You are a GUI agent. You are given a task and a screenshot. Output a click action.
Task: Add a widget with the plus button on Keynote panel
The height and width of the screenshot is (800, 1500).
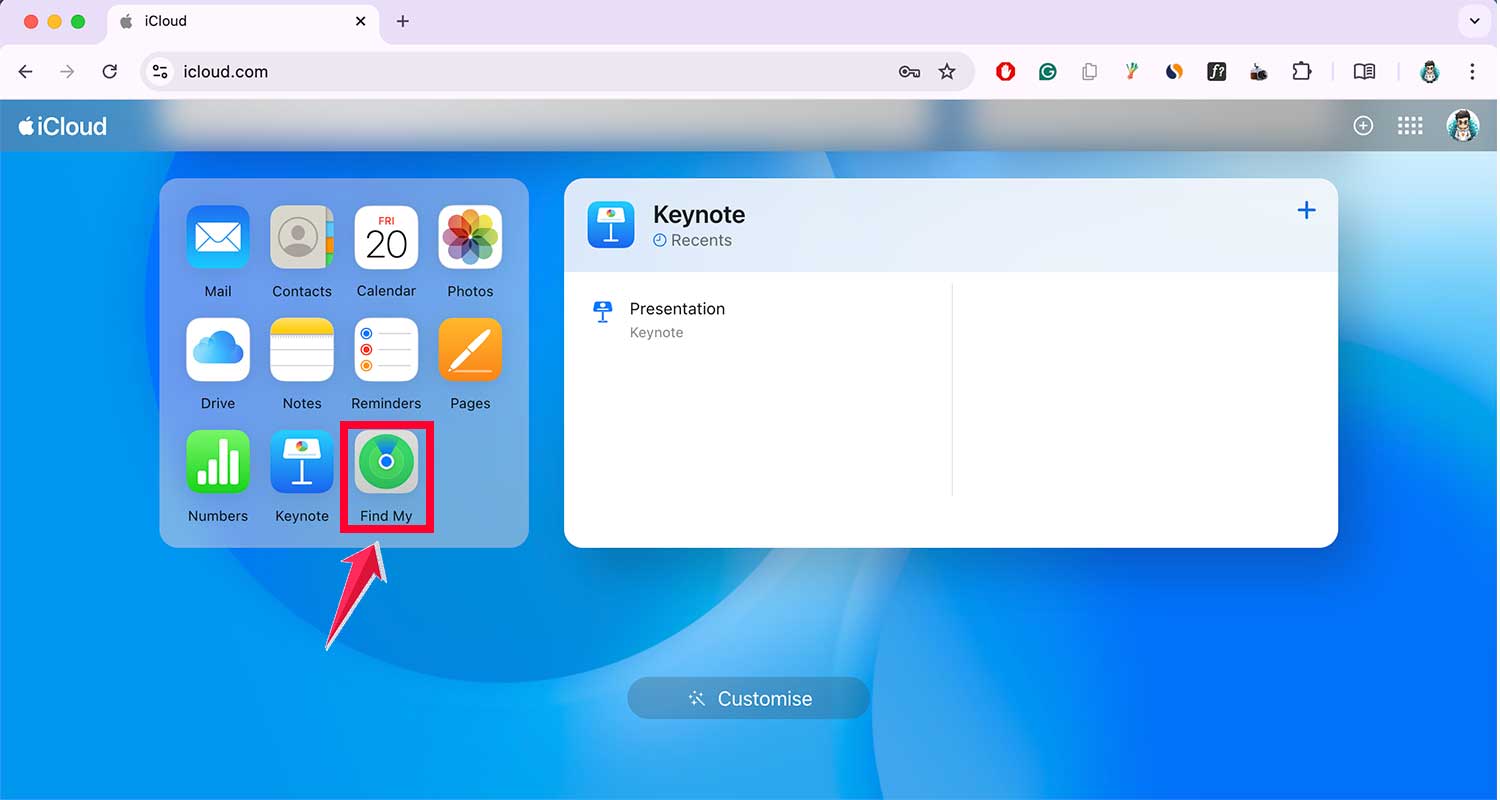tap(1306, 210)
